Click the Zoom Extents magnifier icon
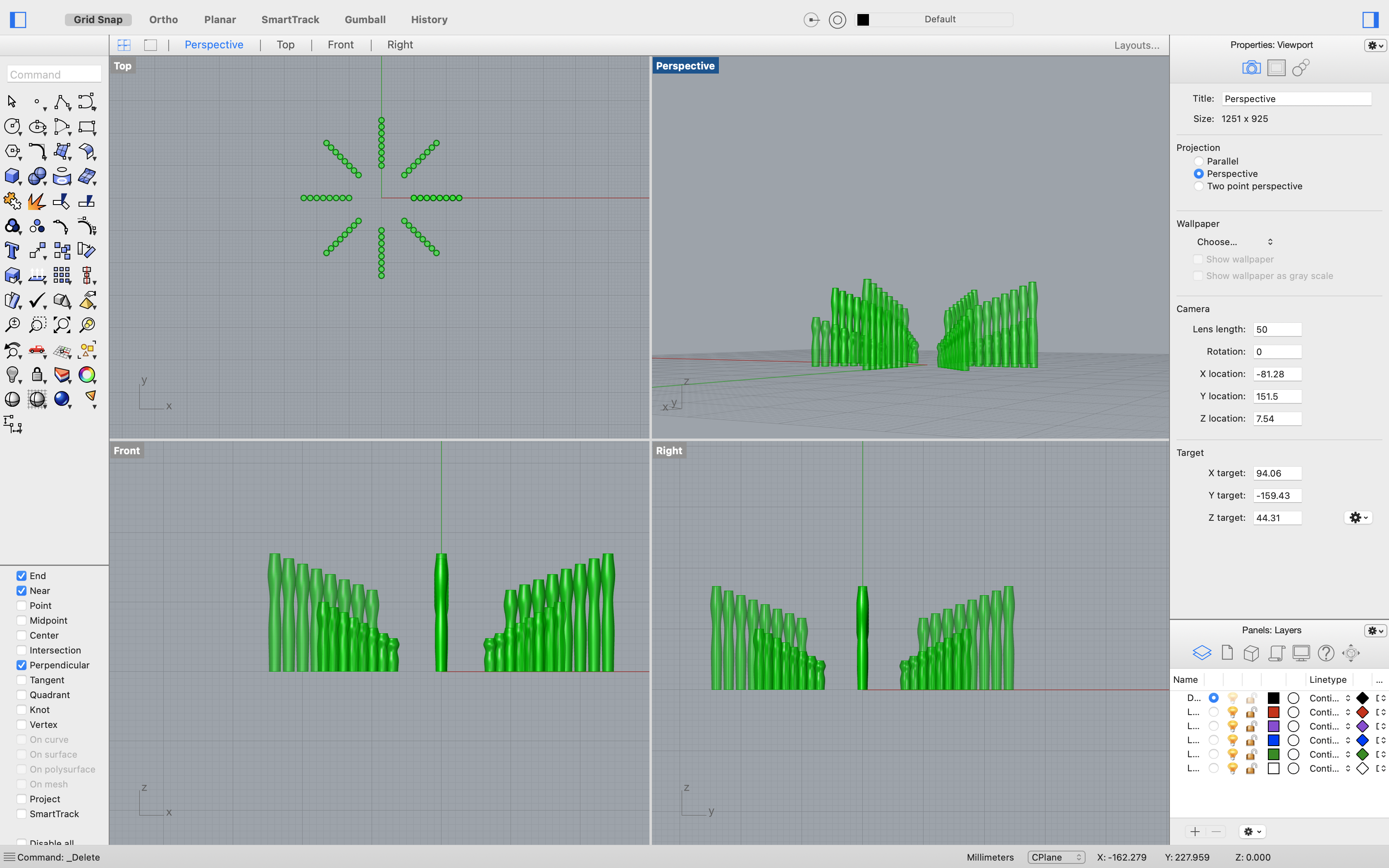Image resolution: width=1389 pixels, height=868 pixels. pyautogui.click(x=62, y=325)
